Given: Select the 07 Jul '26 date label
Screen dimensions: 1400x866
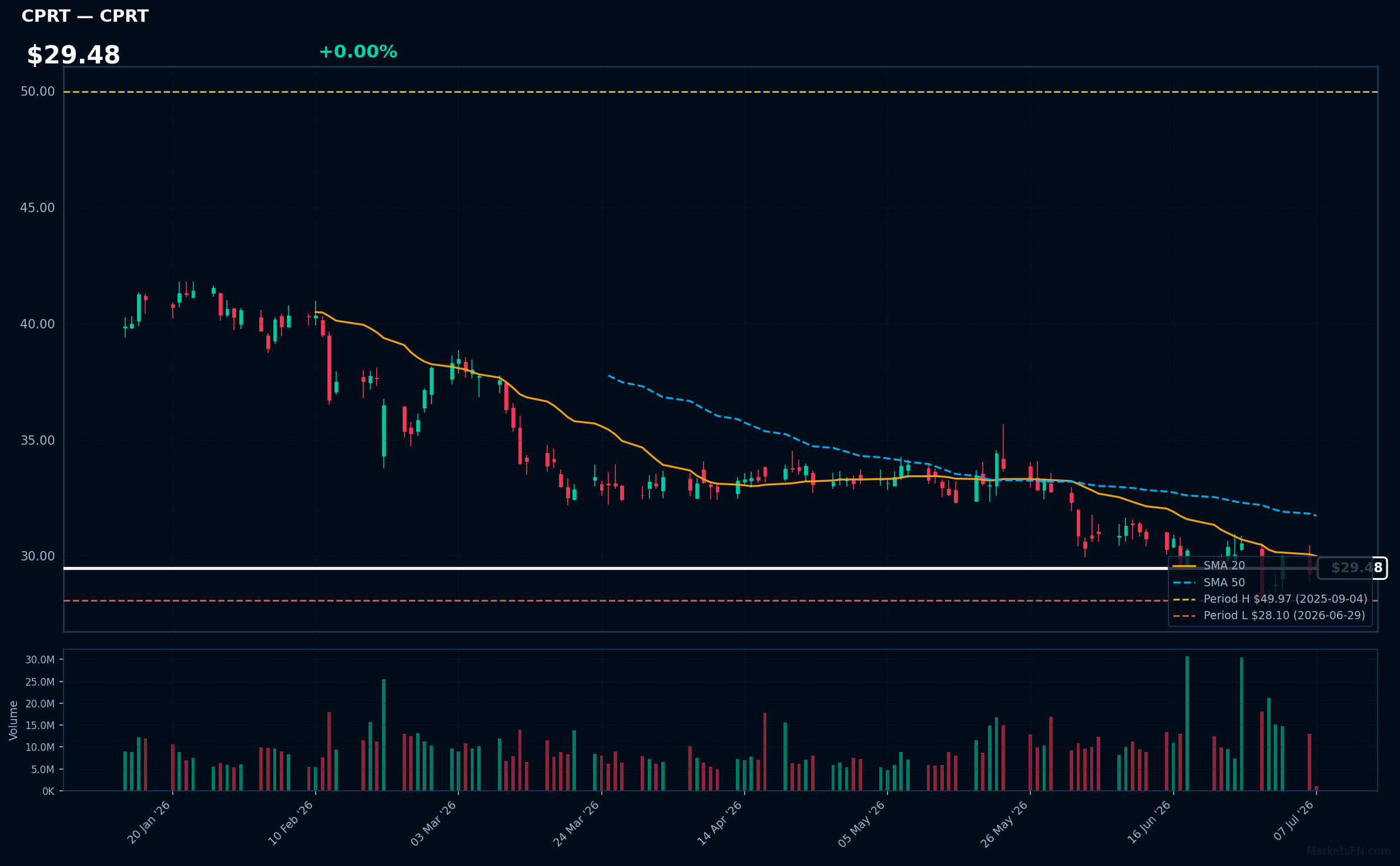Looking at the screenshot, I should click(x=1294, y=821).
